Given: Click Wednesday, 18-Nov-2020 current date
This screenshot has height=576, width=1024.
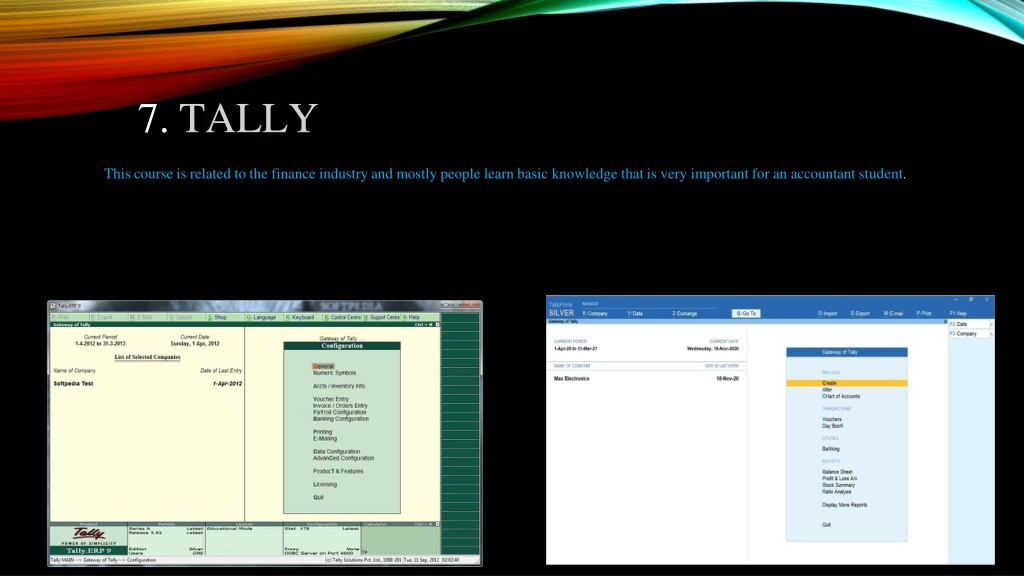Looking at the screenshot, I should click(x=712, y=349).
